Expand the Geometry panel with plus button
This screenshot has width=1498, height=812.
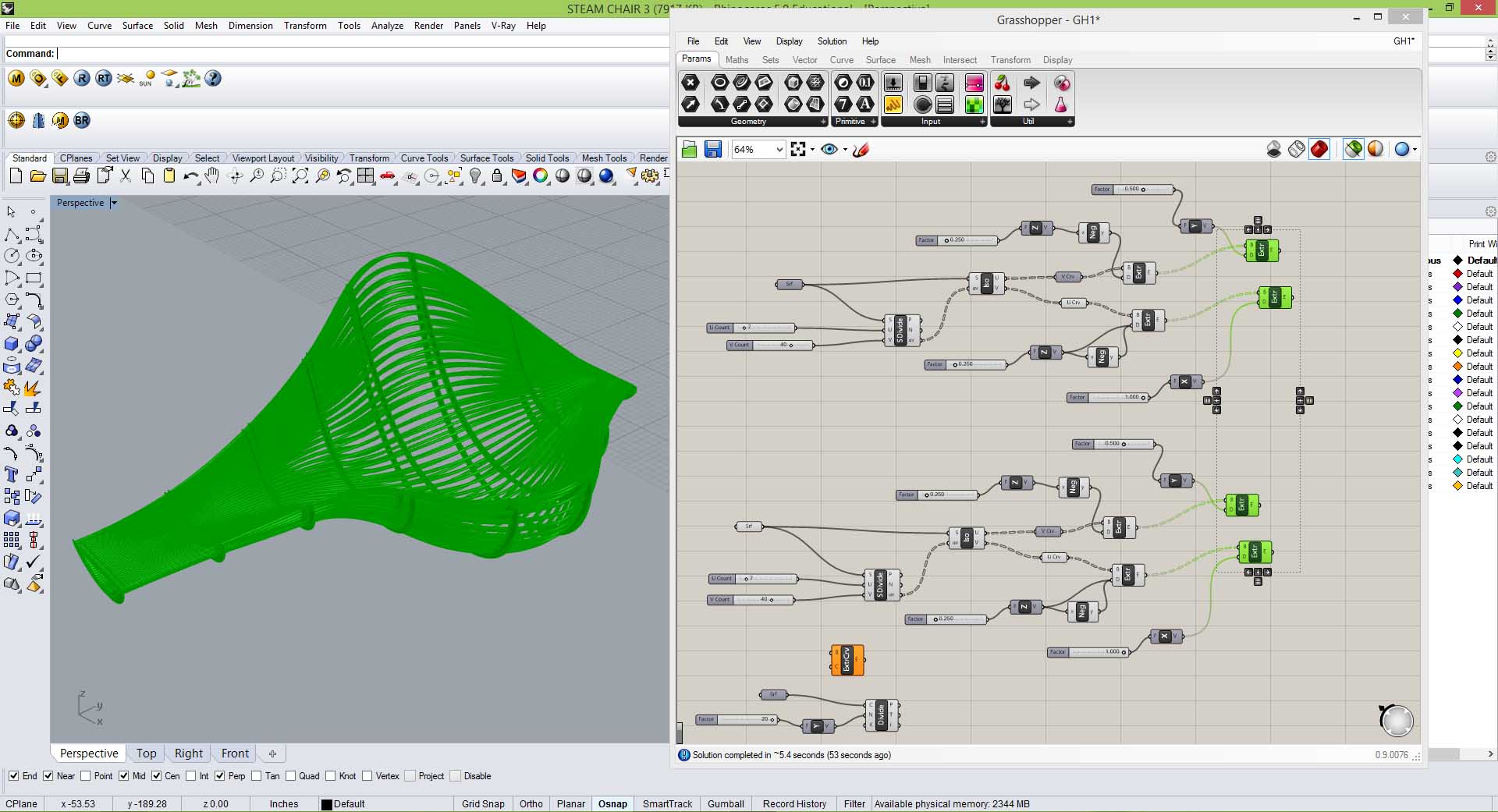pyautogui.click(x=822, y=122)
